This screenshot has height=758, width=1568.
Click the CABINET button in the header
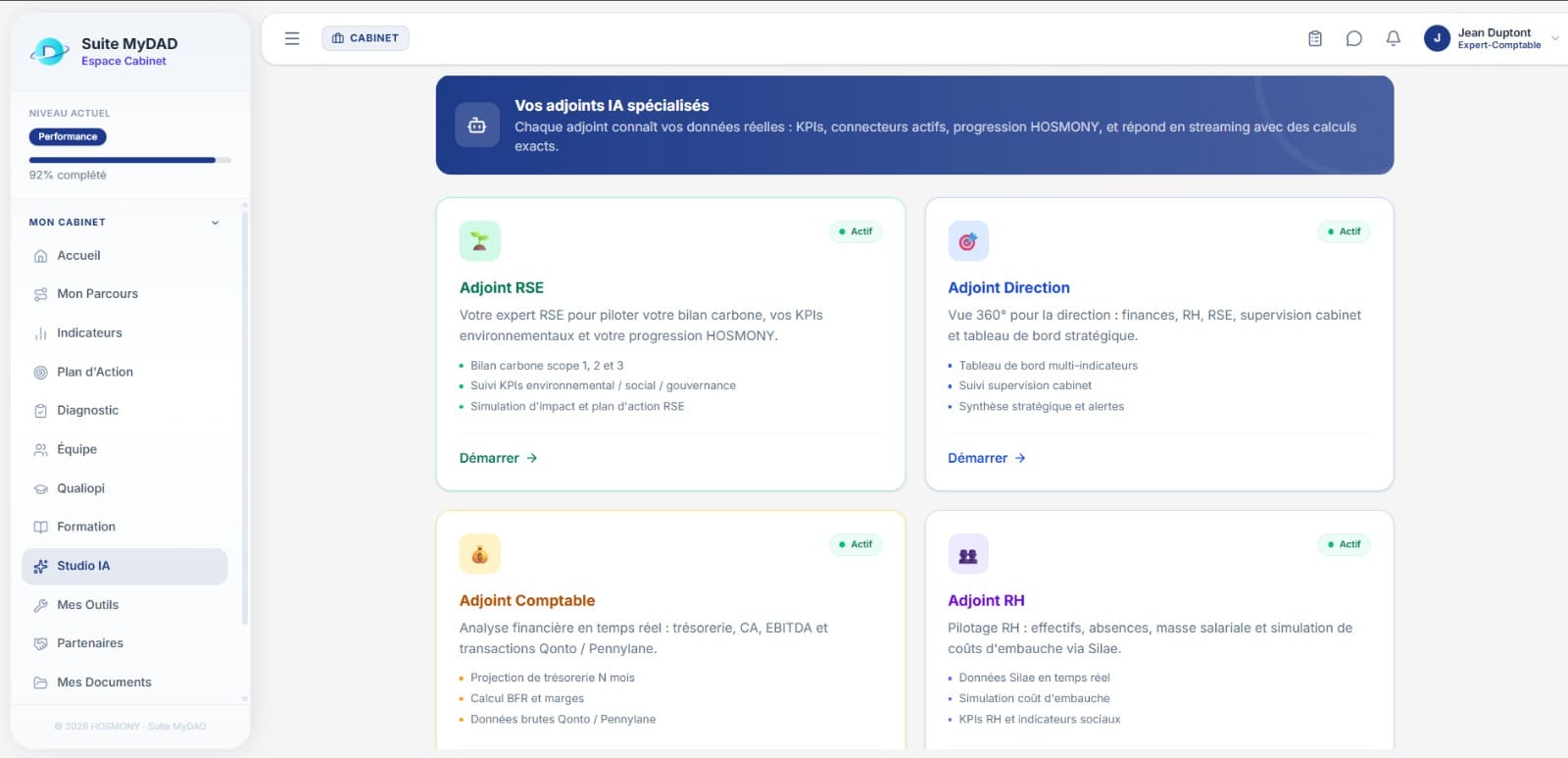[x=366, y=38]
